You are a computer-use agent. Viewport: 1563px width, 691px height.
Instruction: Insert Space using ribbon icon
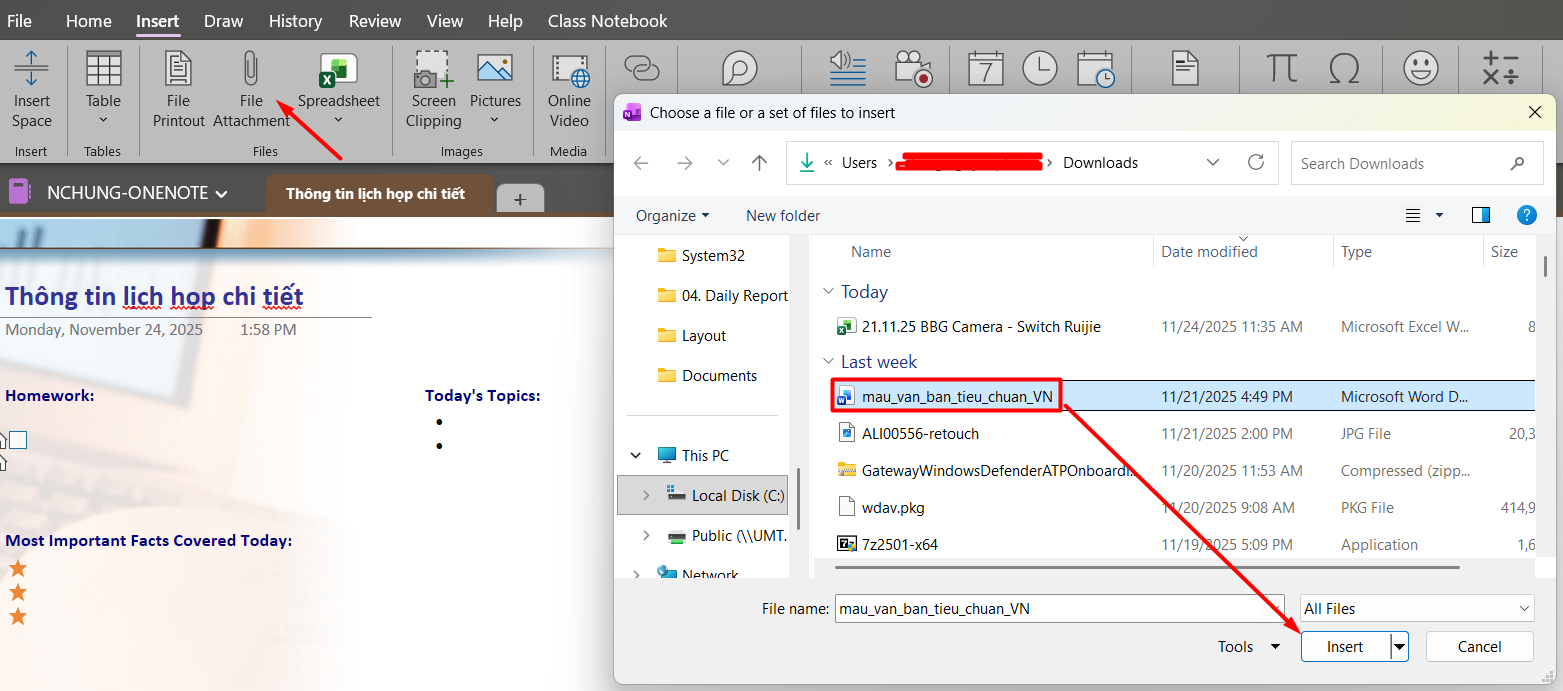pyautogui.click(x=31, y=70)
